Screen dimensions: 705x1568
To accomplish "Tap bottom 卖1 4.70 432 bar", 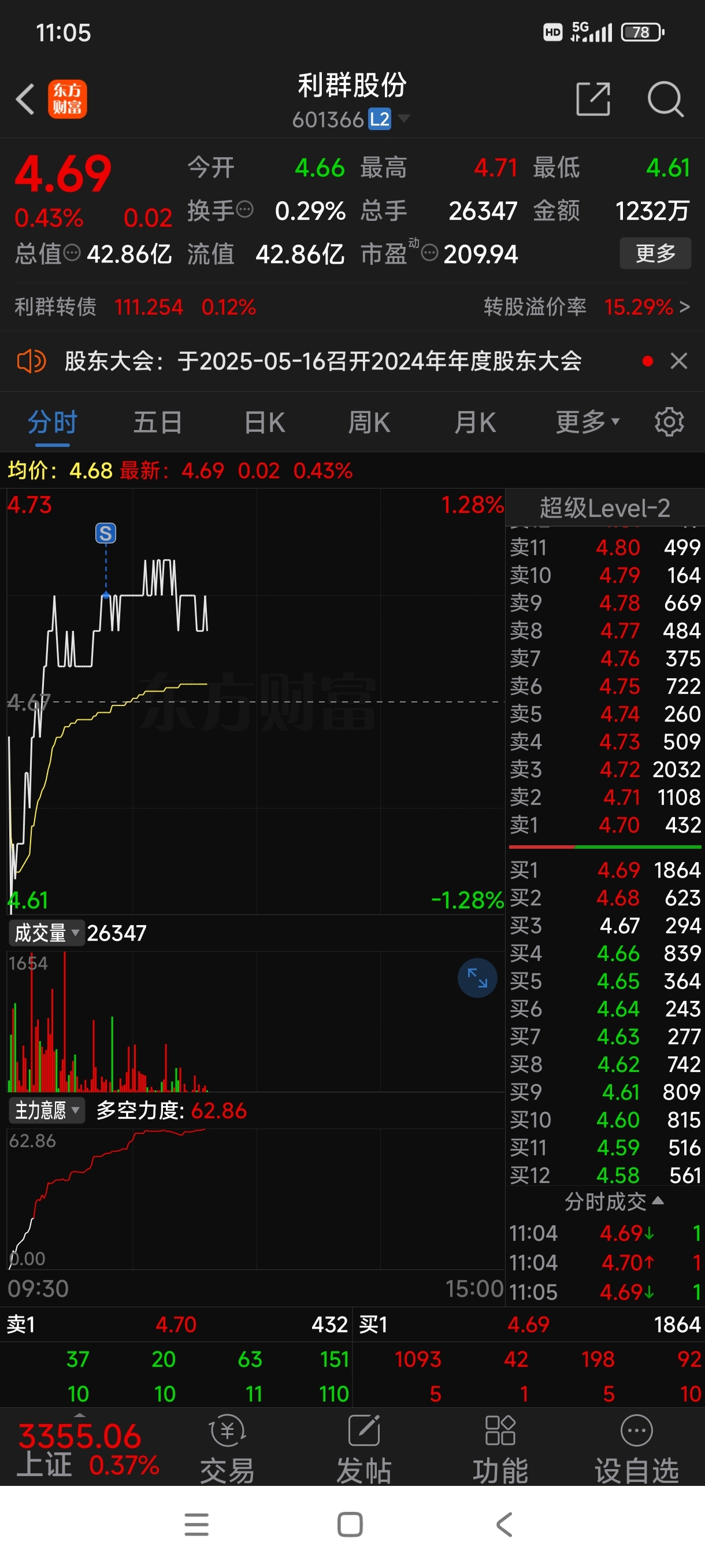I will click(x=177, y=1325).
